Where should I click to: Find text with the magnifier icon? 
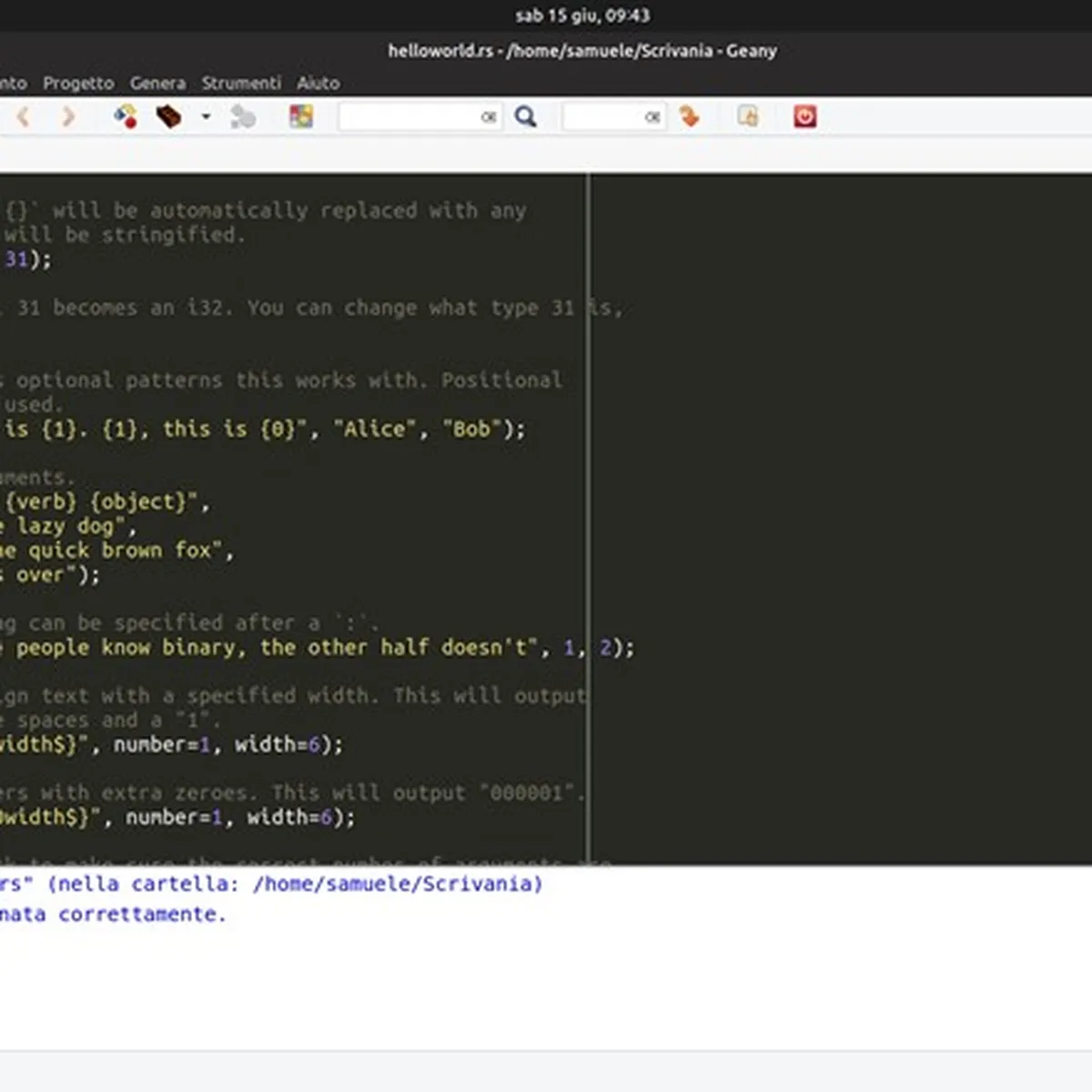pyautogui.click(x=526, y=116)
